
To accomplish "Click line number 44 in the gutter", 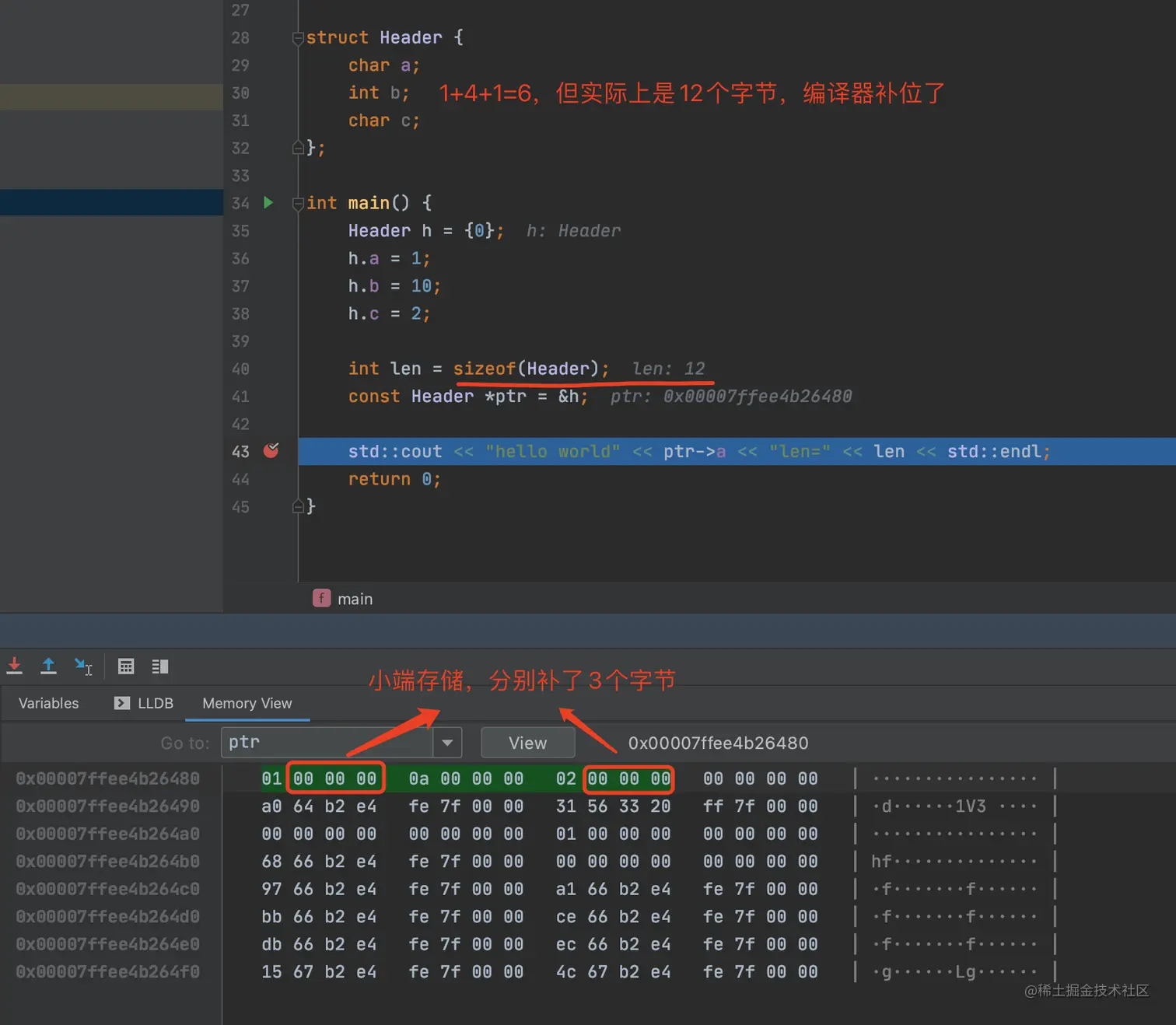I will click(240, 479).
